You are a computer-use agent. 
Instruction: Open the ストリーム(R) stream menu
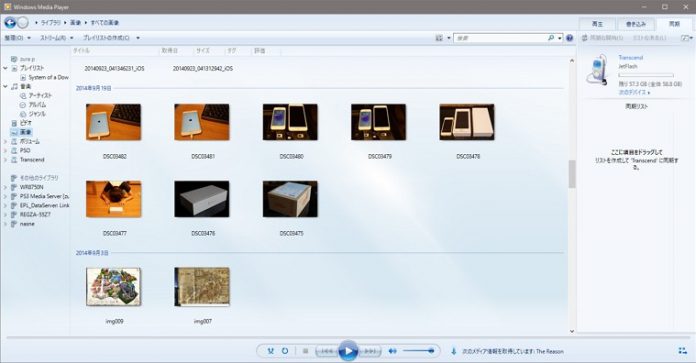56,38
